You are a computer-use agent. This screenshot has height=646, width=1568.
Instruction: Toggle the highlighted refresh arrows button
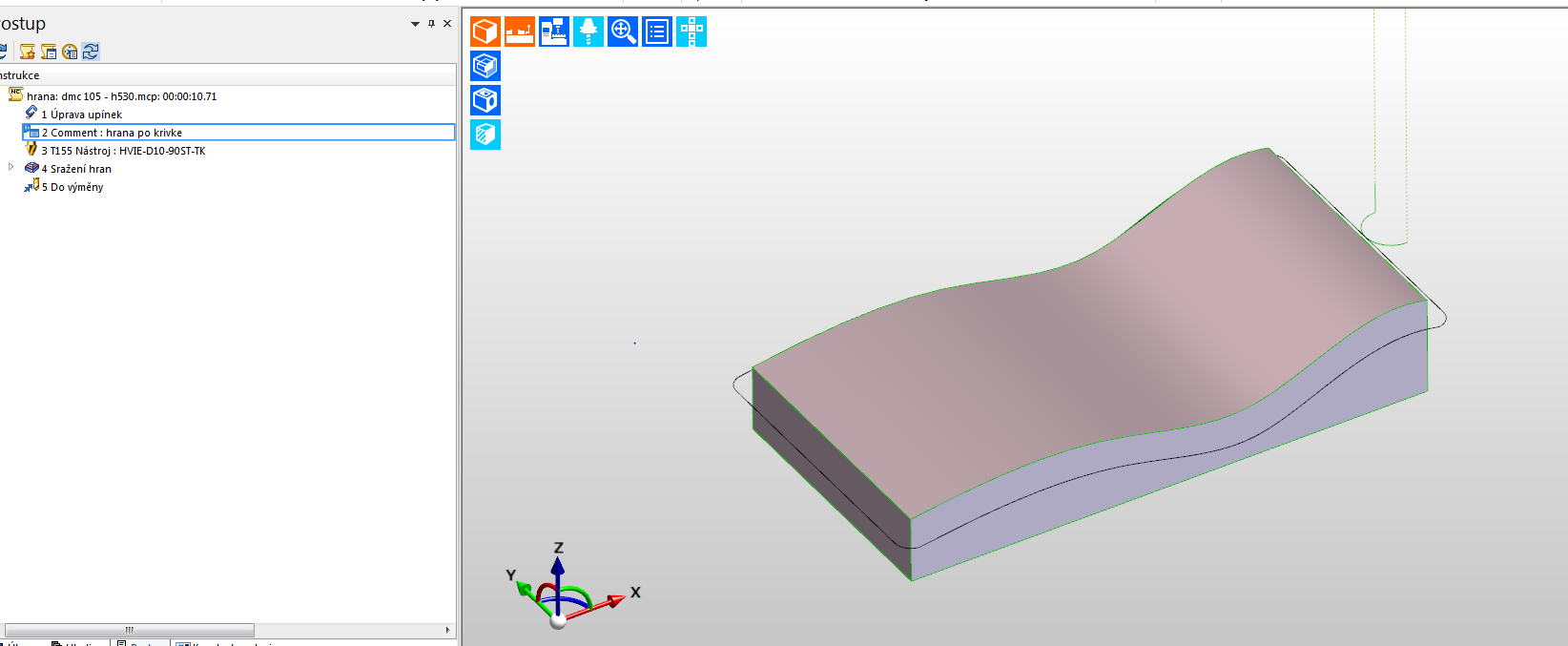coord(91,52)
